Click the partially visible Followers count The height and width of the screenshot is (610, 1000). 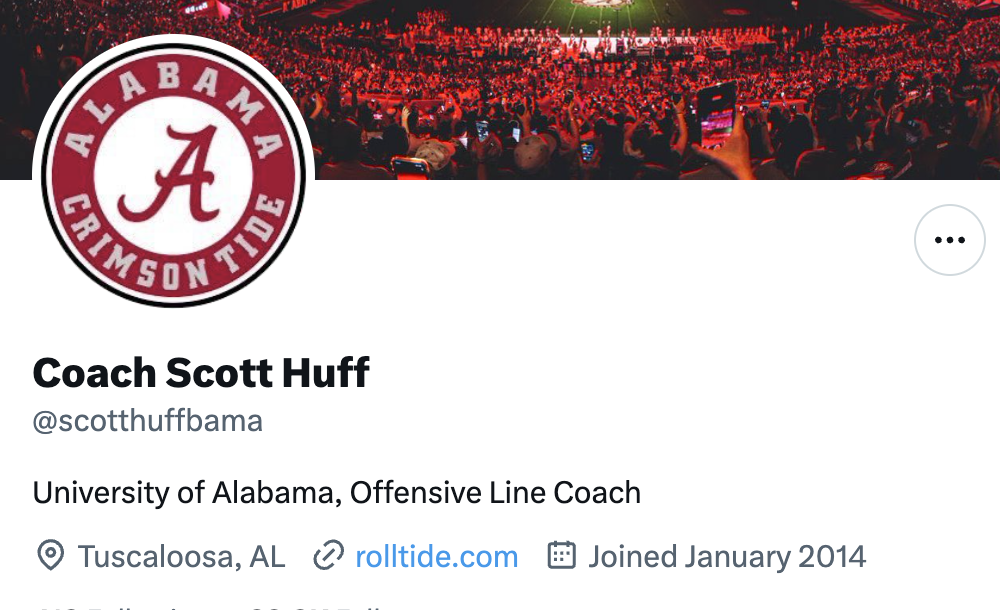[320, 606]
